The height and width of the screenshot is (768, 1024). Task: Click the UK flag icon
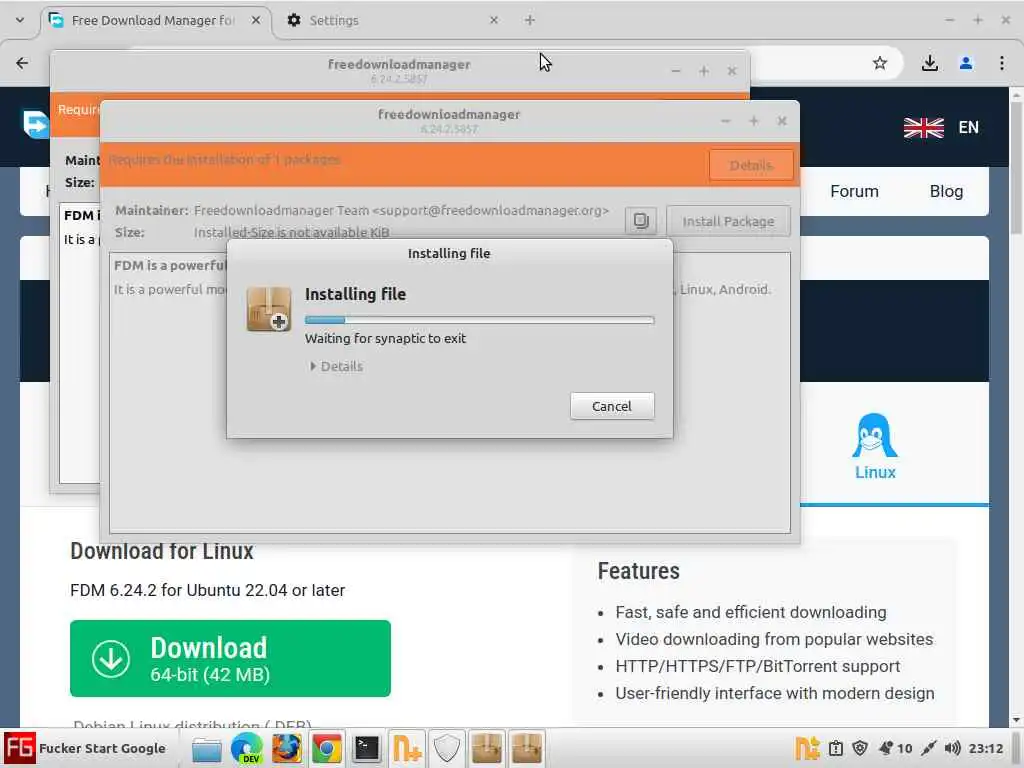click(x=923, y=127)
